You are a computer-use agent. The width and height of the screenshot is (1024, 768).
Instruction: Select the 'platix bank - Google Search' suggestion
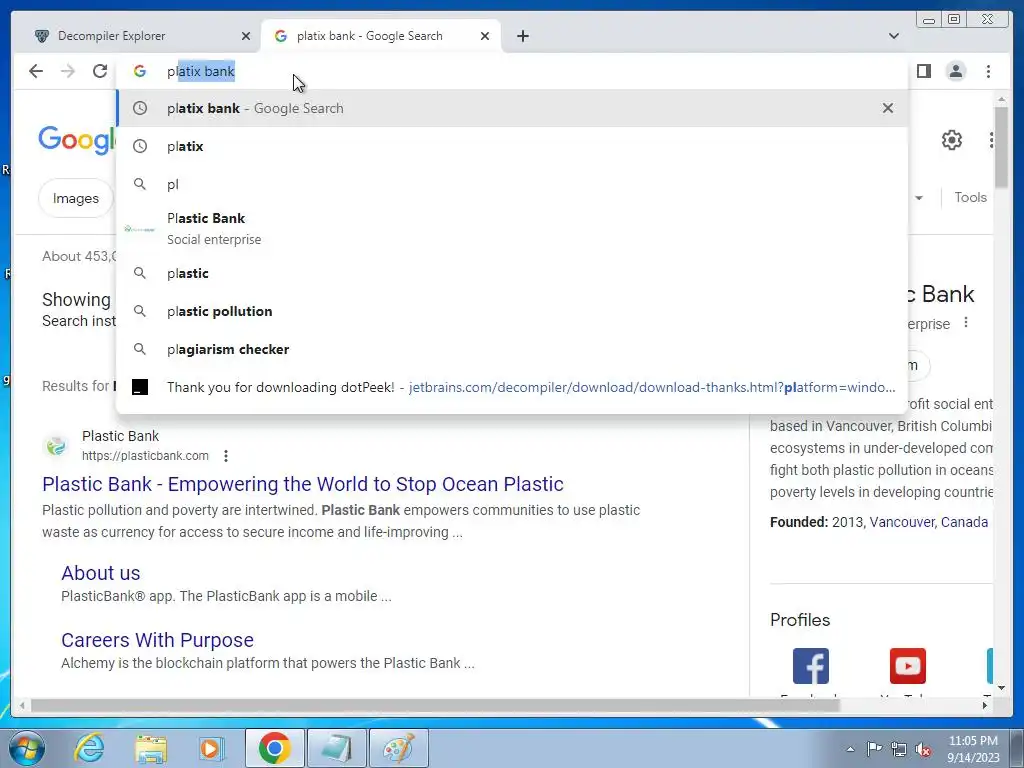(x=511, y=108)
